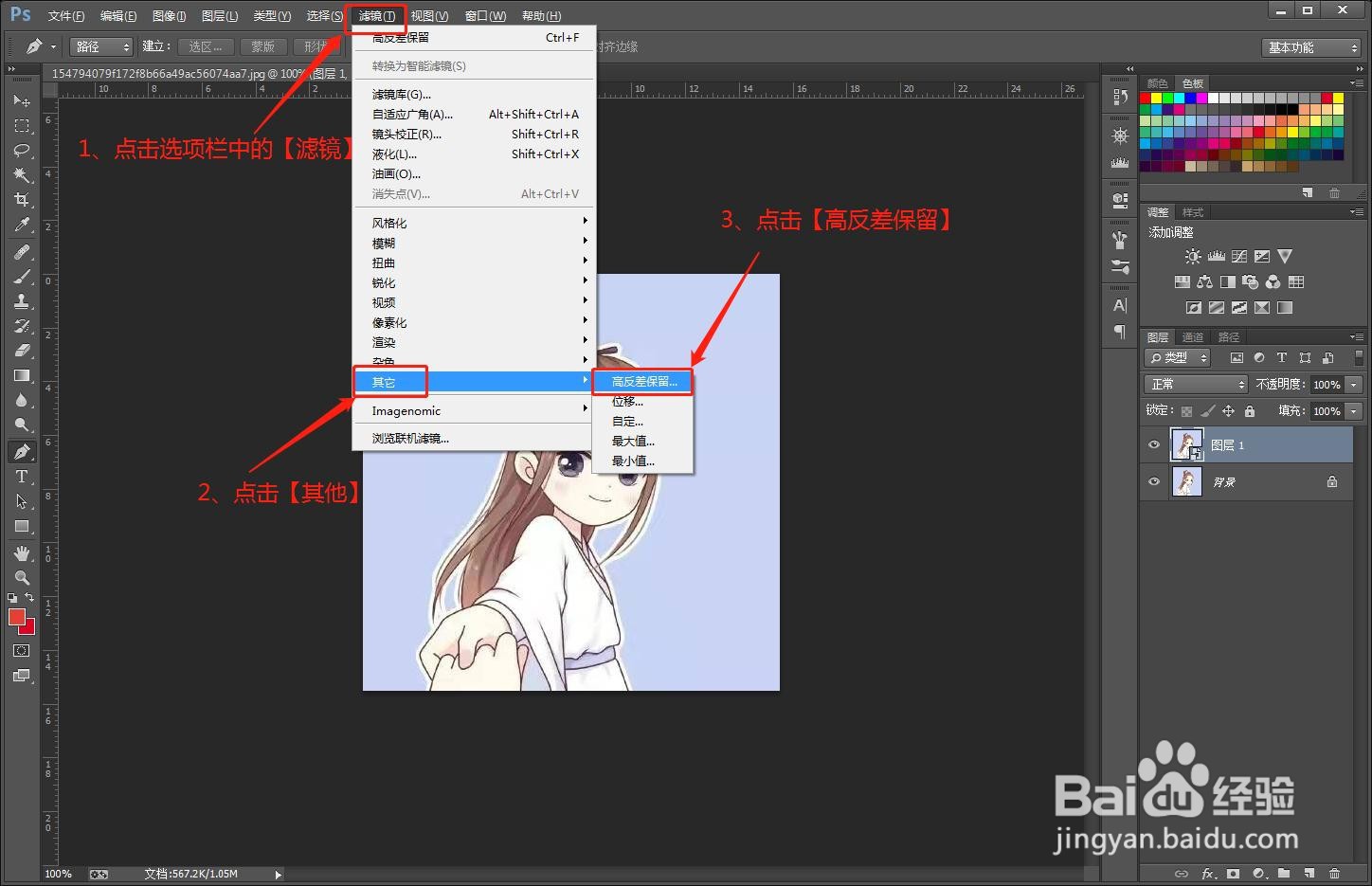
Task: Toggle lock position
Action: 1228,410
